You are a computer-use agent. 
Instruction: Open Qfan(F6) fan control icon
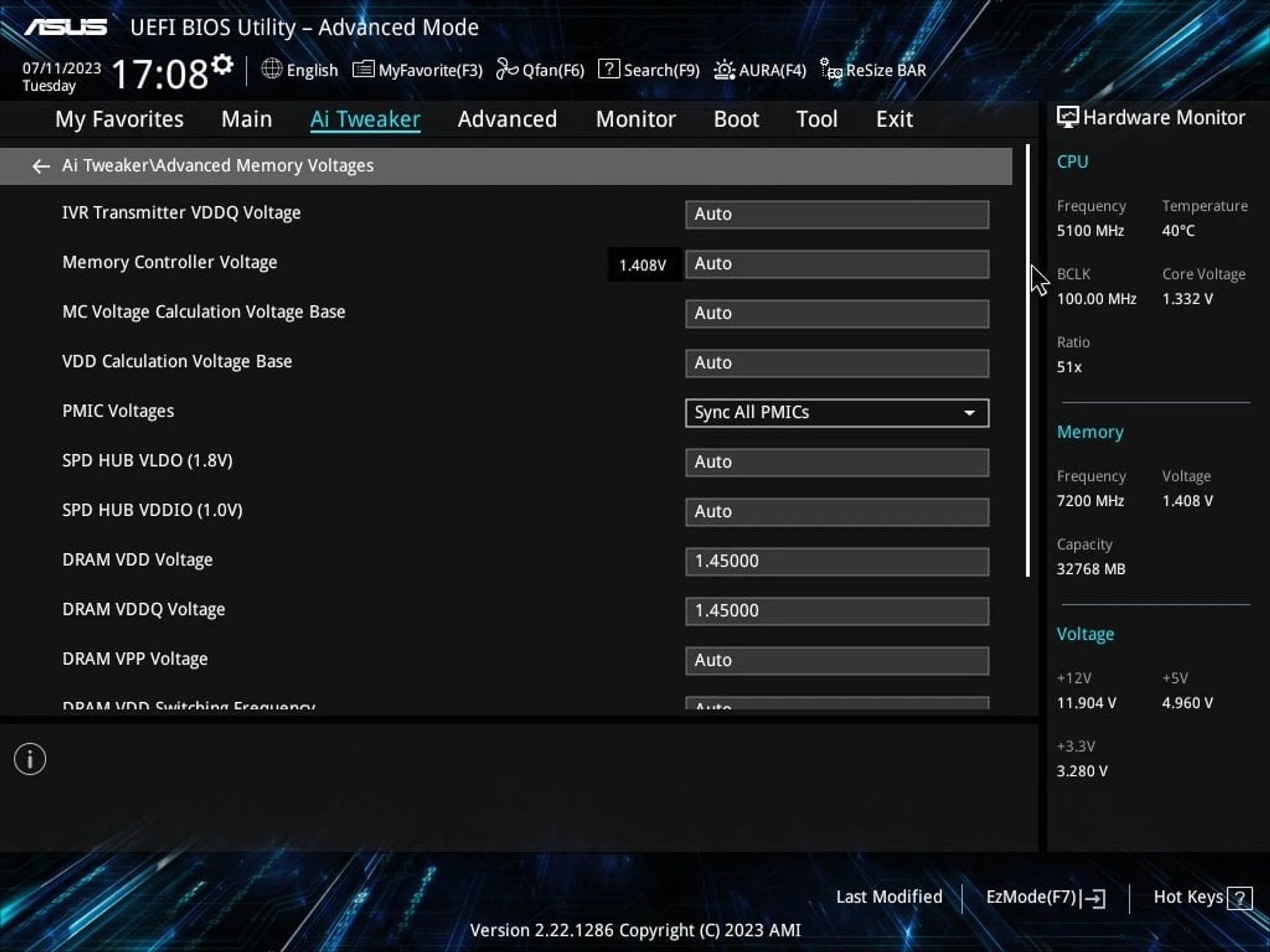507,69
